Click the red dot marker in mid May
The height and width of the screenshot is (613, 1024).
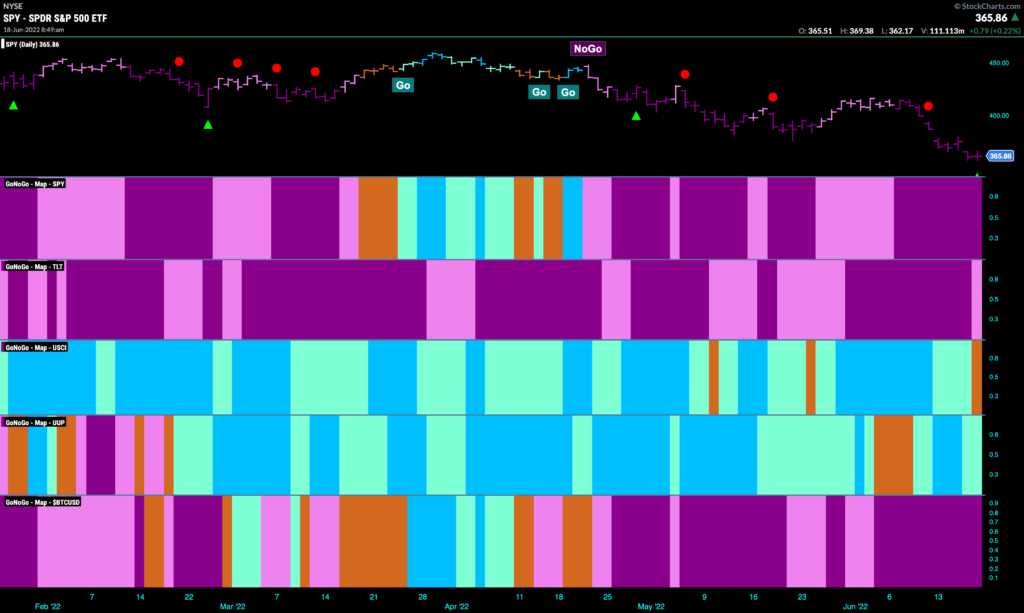pyautogui.click(x=773, y=97)
